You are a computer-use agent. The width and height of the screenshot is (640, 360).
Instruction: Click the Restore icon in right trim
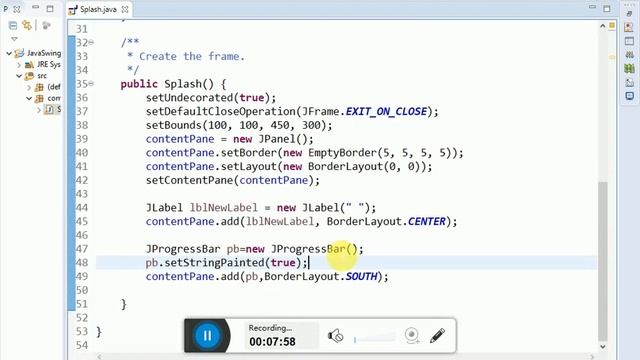629,14
